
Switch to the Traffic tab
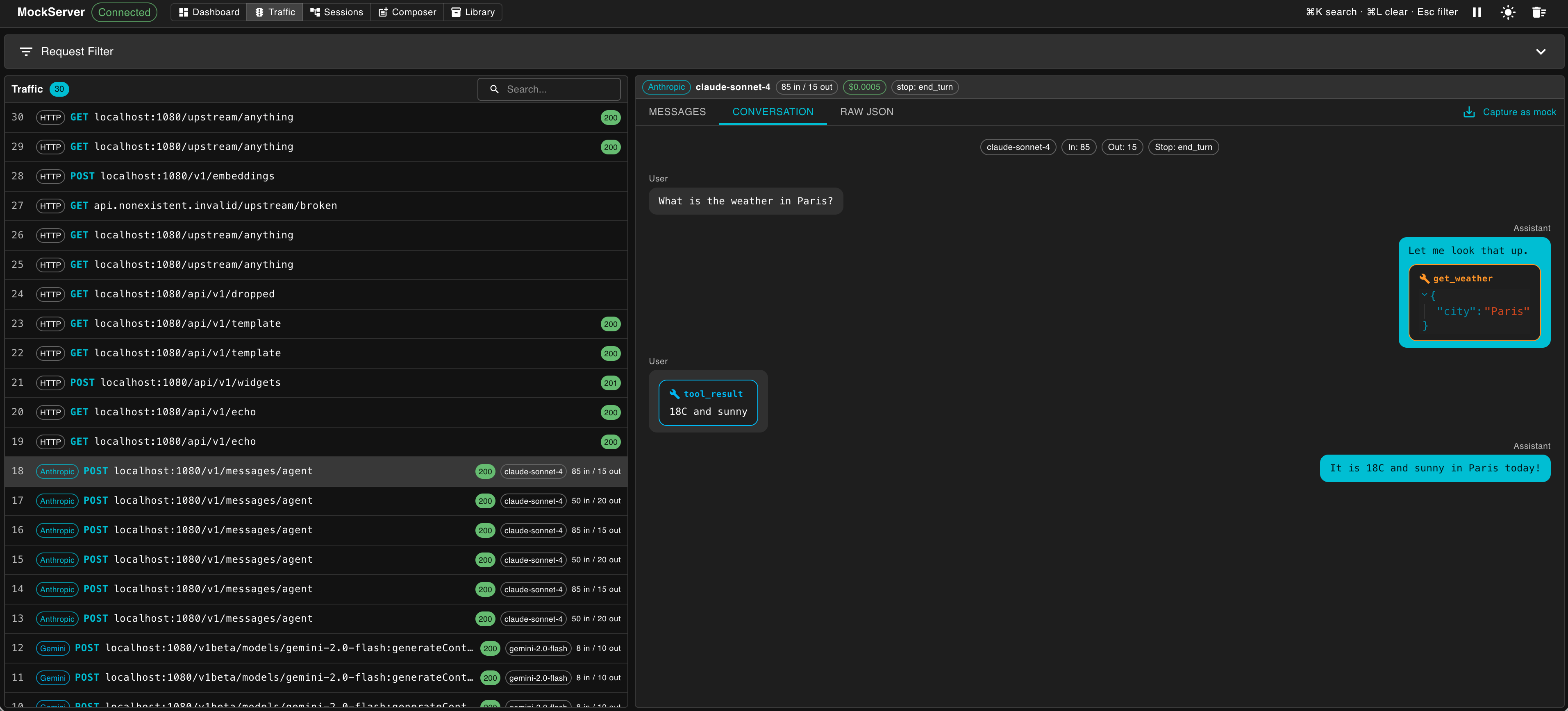point(275,12)
